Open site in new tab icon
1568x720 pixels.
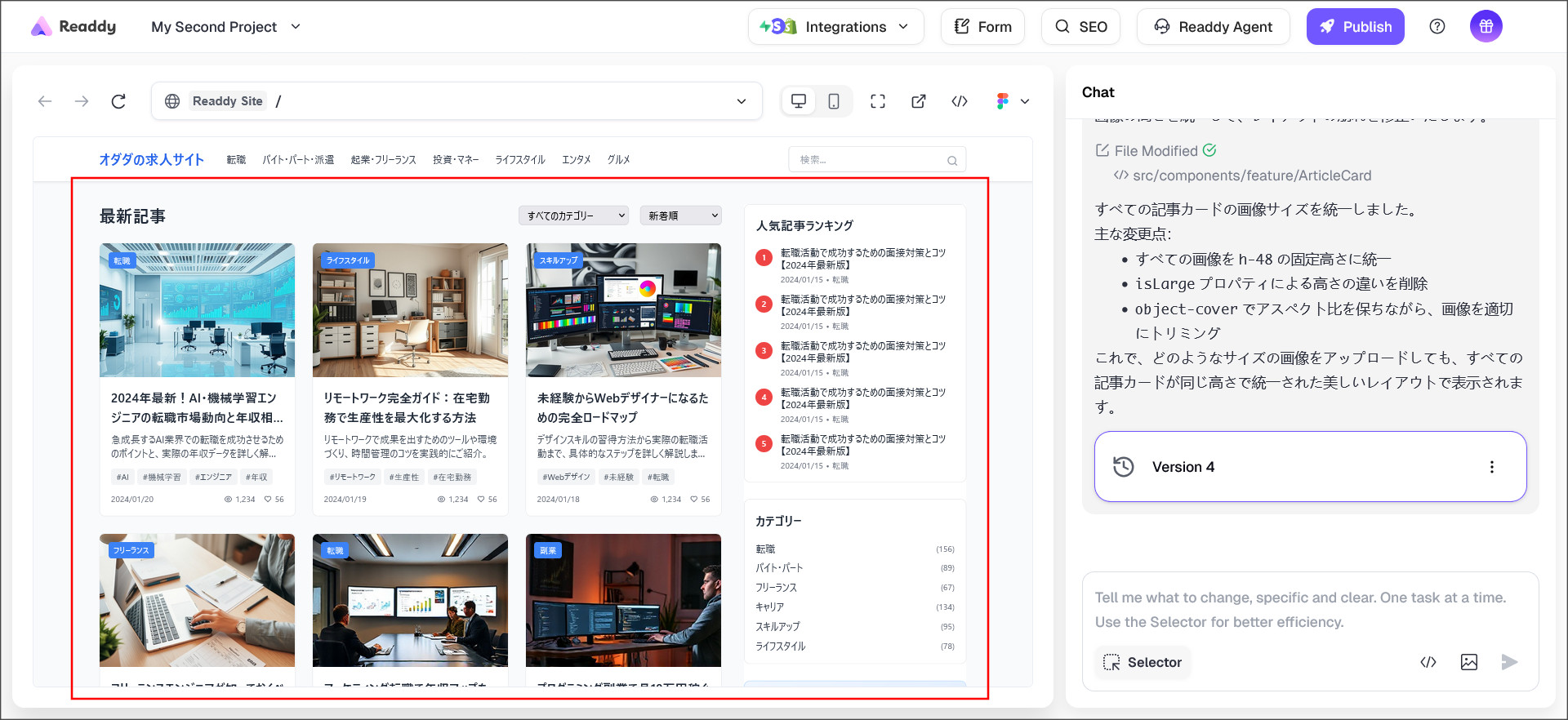pyautogui.click(x=919, y=101)
